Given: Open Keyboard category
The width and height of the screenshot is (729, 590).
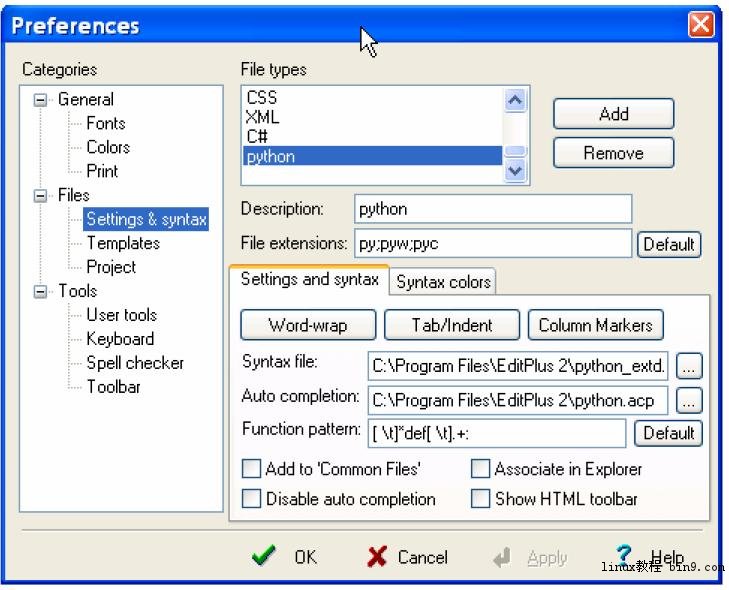Looking at the screenshot, I should pos(120,339).
